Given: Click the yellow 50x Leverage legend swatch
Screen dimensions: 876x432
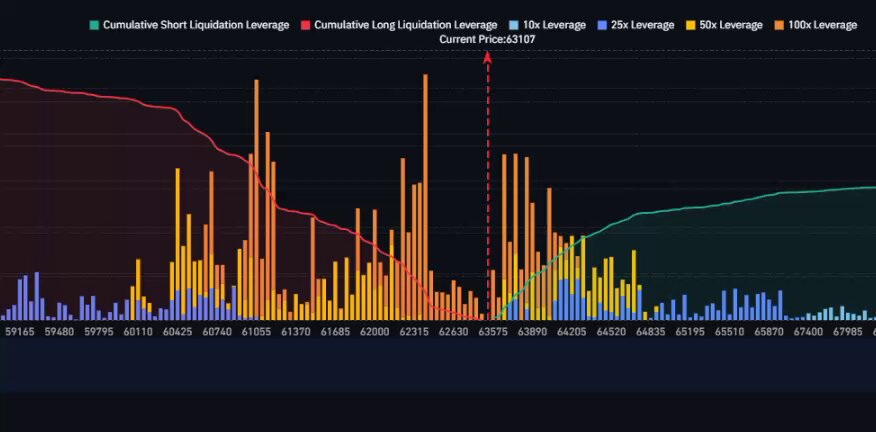Looking at the screenshot, I should coord(690,25).
